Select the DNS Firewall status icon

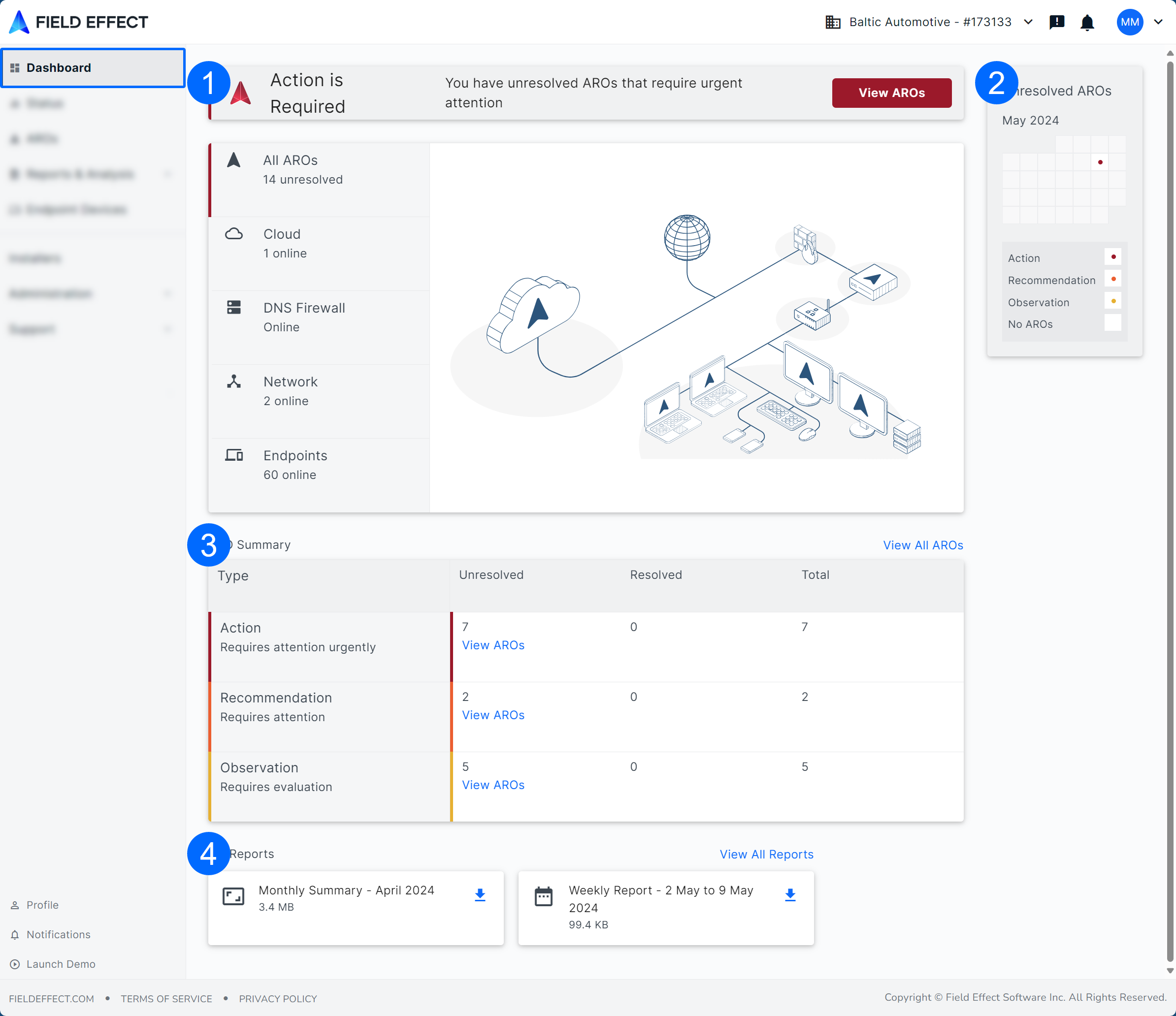[234, 308]
